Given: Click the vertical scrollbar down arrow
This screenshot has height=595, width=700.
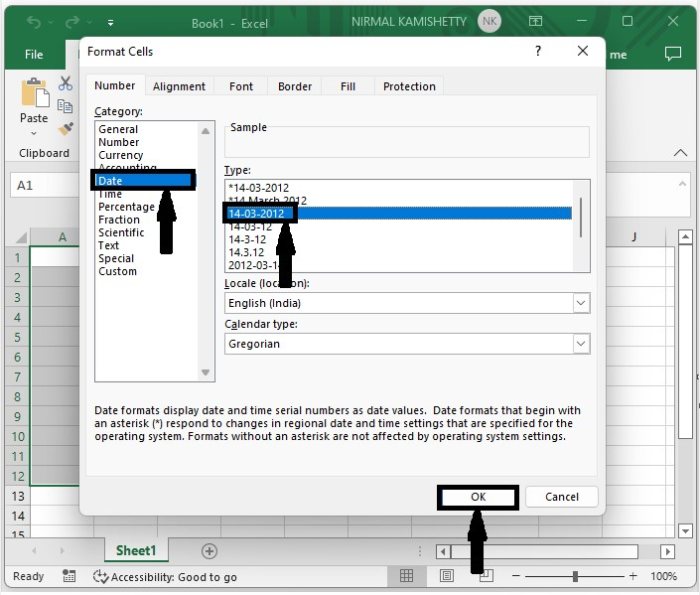Looking at the screenshot, I should (x=685, y=530).
